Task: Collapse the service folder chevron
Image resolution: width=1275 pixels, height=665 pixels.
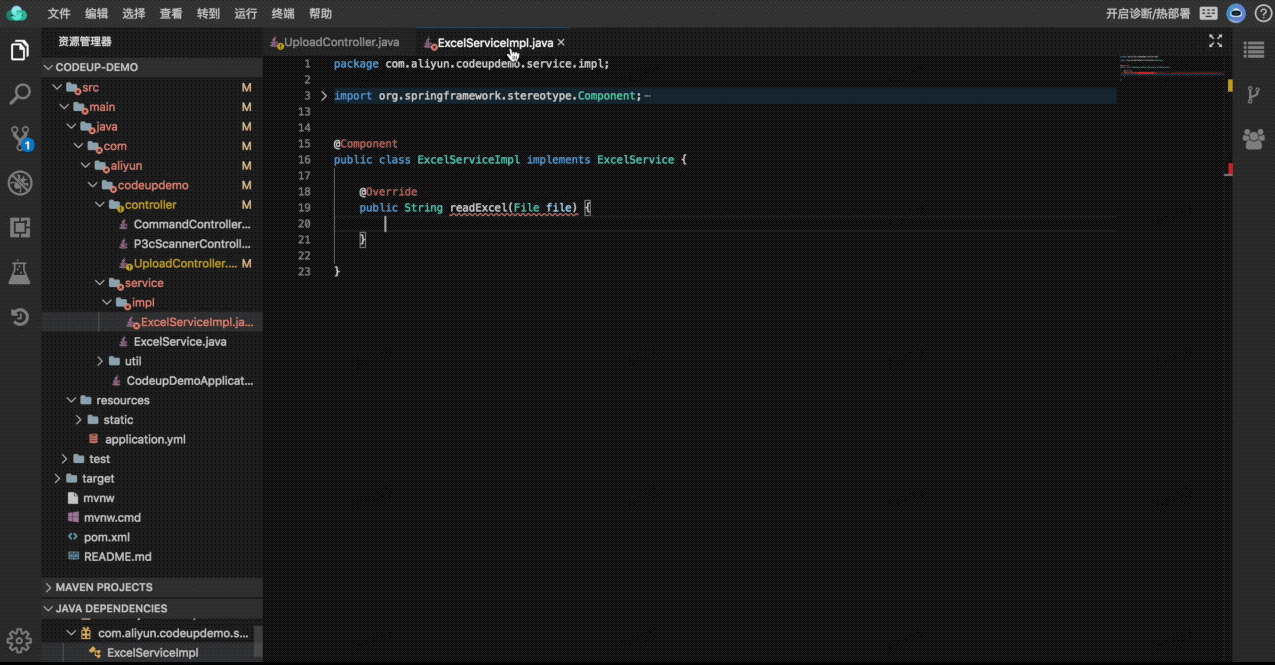Action: click(100, 283)
